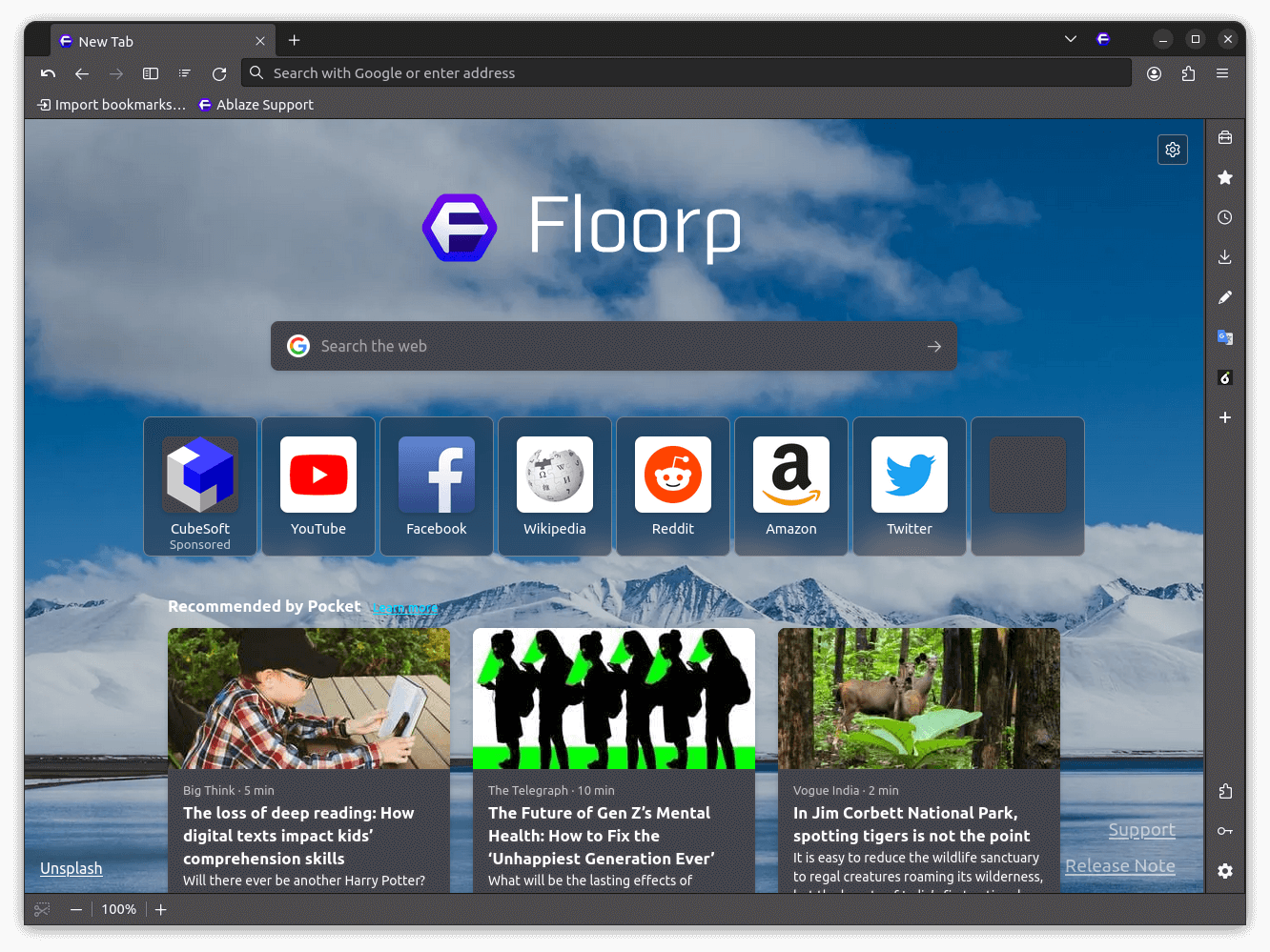Open the Bookmarks sidebar panel
1270x952 pixels.
pyautogui.click(x=1225, y=177)
